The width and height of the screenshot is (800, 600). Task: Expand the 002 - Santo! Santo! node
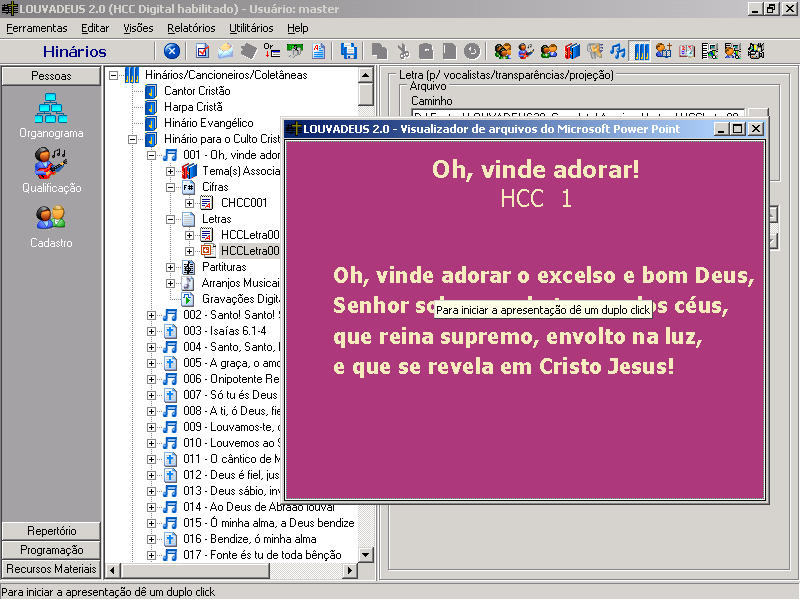coord(152,315)
